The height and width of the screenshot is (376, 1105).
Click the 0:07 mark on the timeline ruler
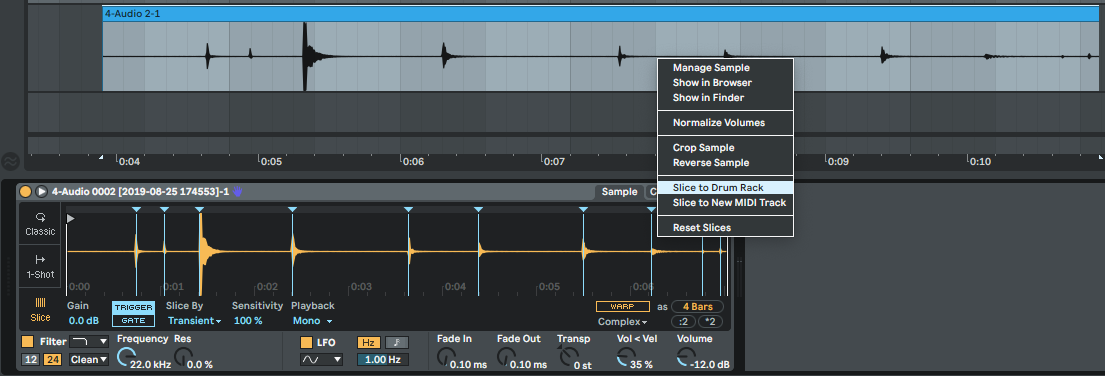click(555, 162)
